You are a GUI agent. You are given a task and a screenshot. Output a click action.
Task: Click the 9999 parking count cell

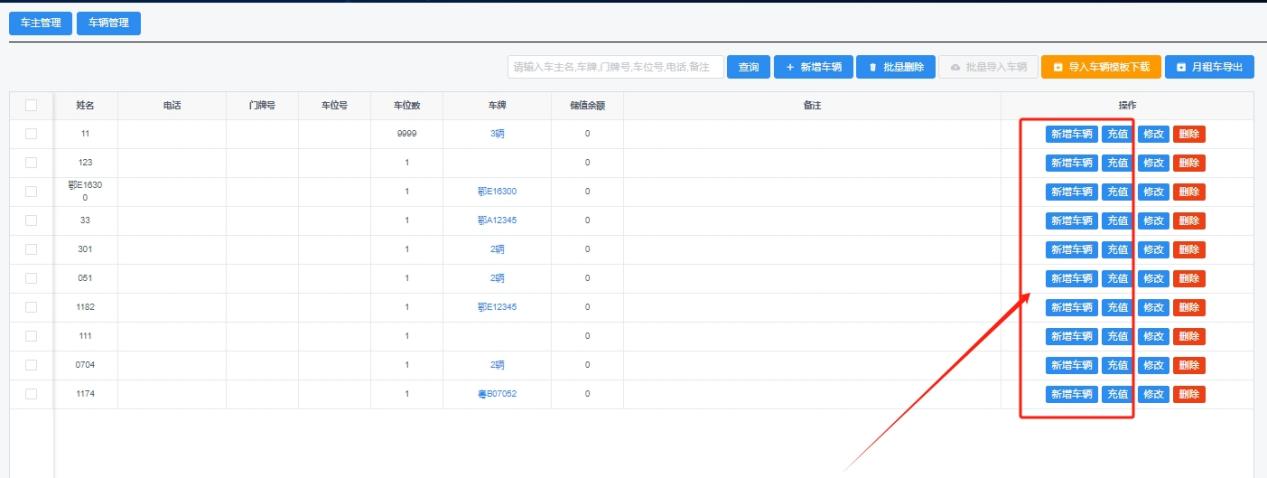click(407, 133)
